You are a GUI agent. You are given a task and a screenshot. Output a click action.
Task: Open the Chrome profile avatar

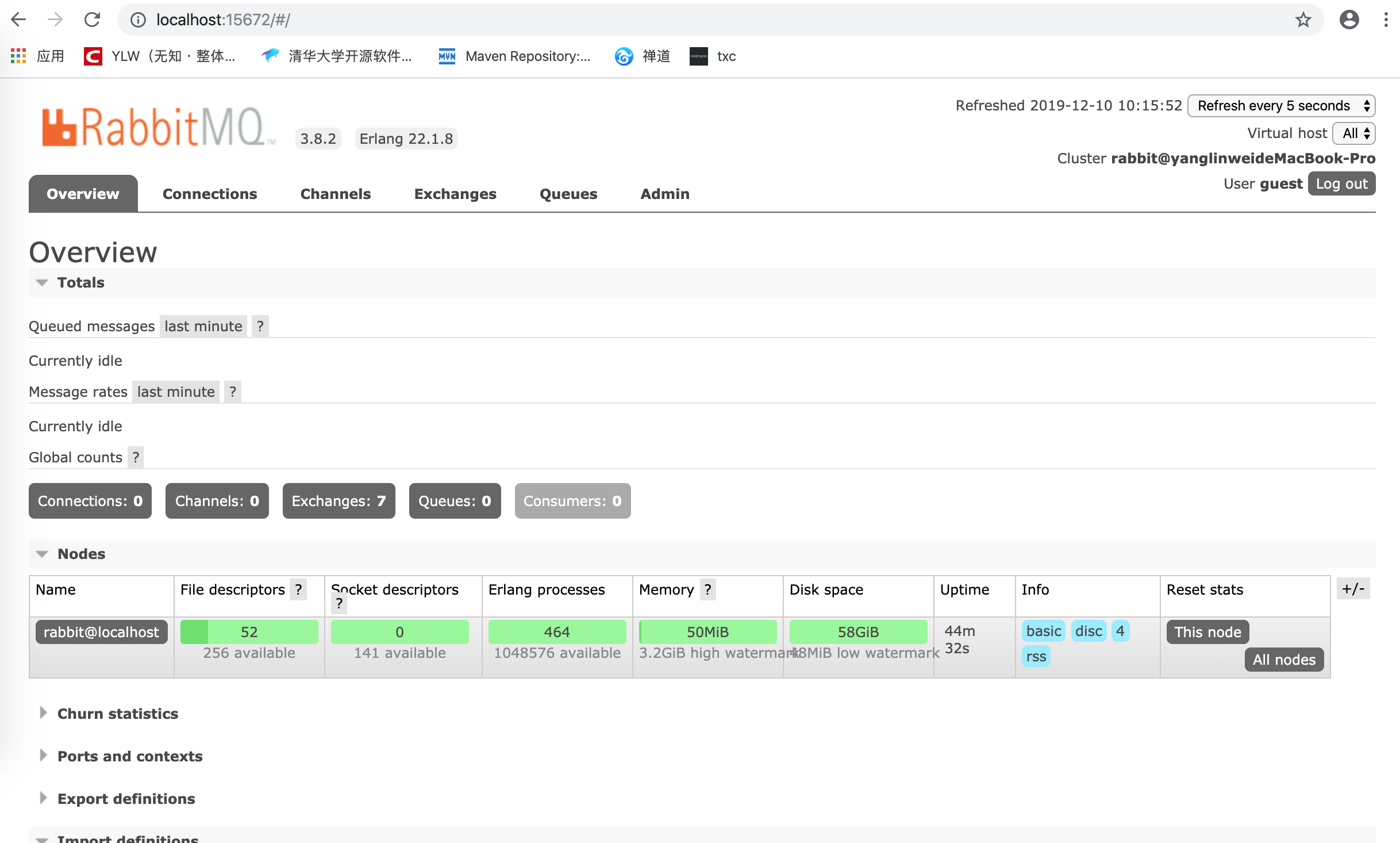[1349, 20]
